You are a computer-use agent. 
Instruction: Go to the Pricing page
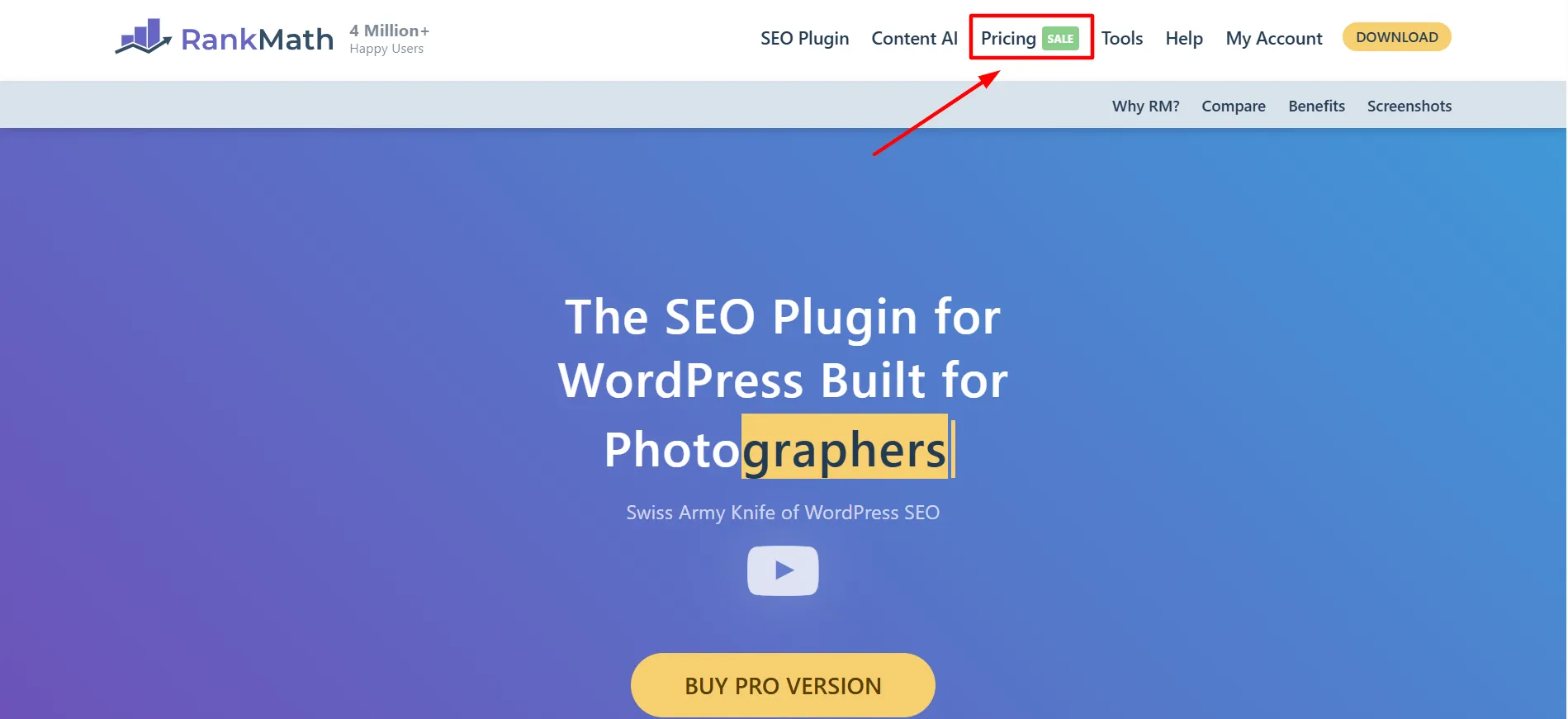pyautogui.click(x=1008, y=39)
